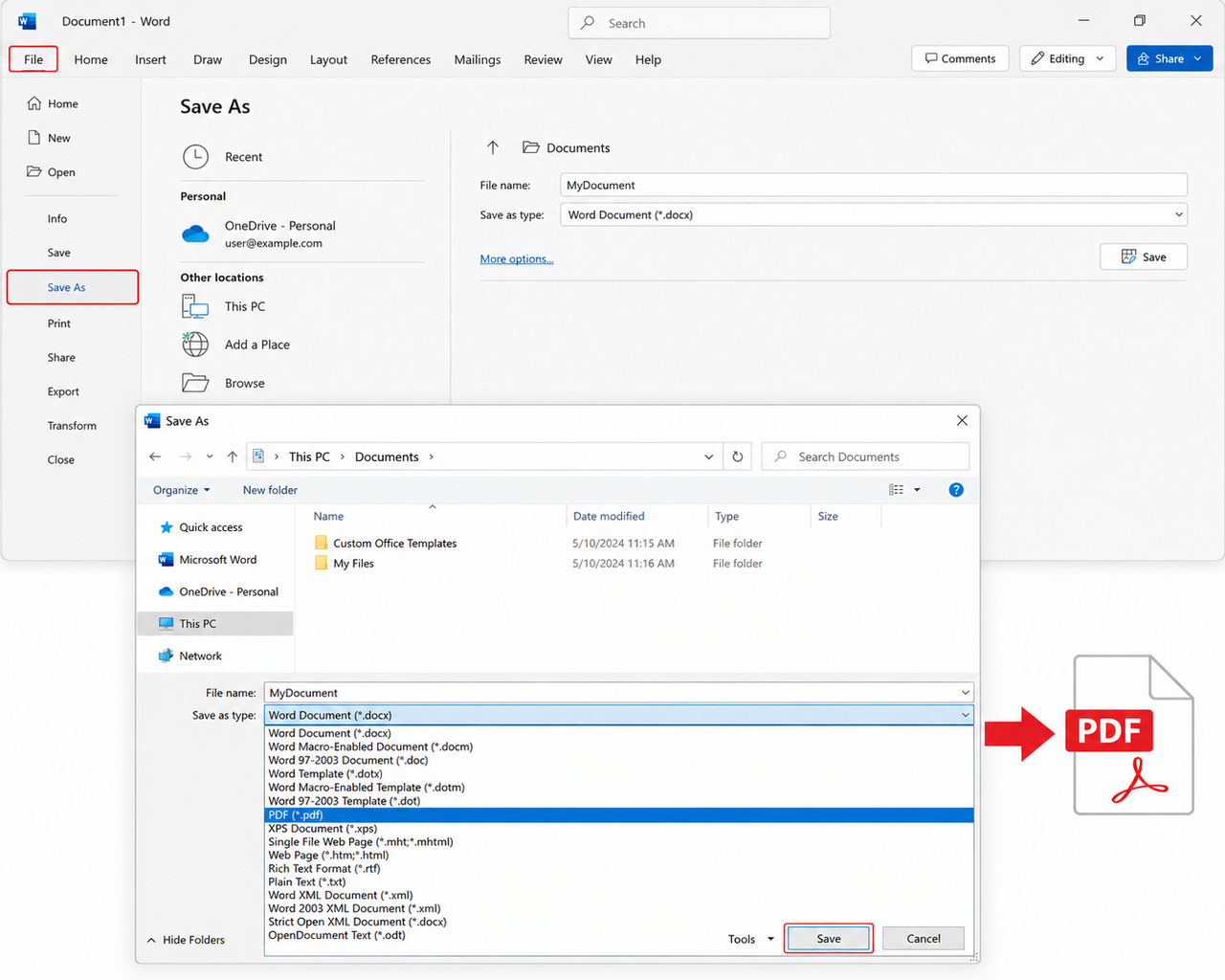Click the blue Share button

click(1169, 58)
